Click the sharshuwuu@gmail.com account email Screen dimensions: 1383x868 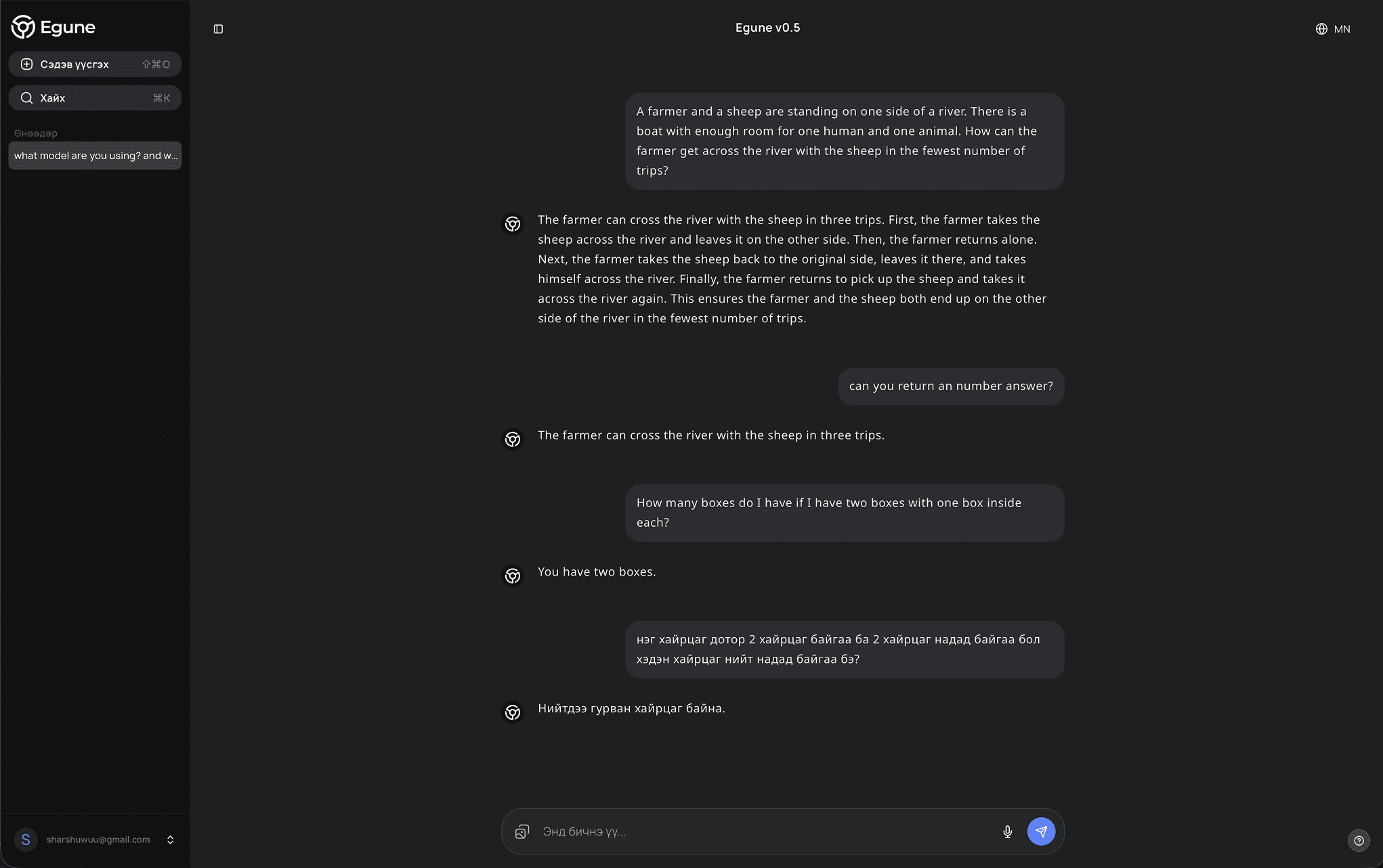98,840
